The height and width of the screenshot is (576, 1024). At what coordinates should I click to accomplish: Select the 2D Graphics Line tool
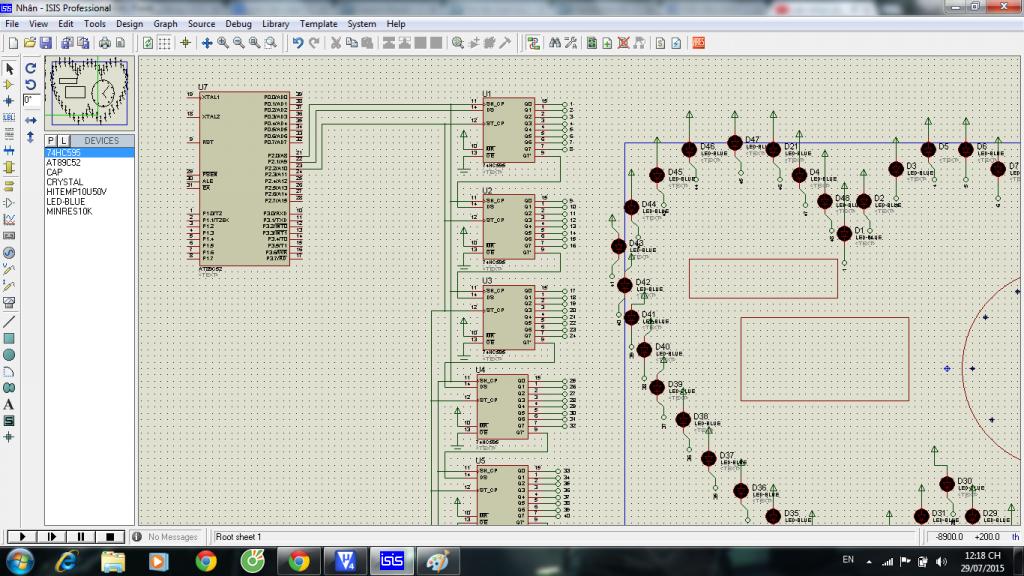point(9,322)
